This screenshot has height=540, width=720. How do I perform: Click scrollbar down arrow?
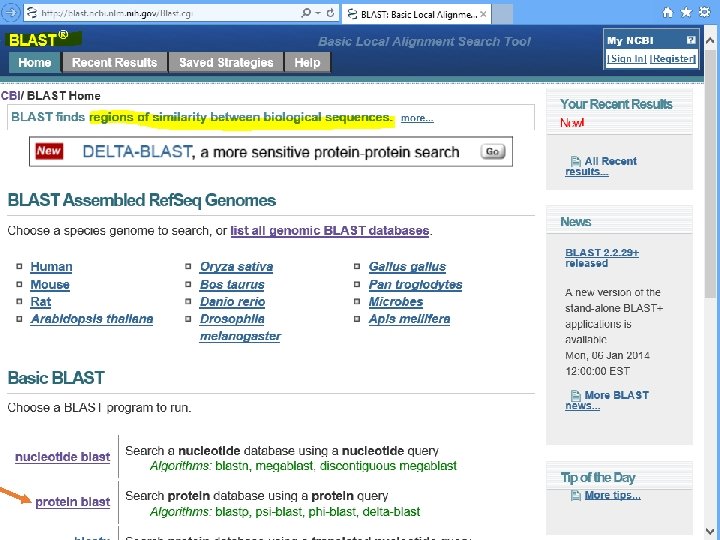[x=709, y=532]
